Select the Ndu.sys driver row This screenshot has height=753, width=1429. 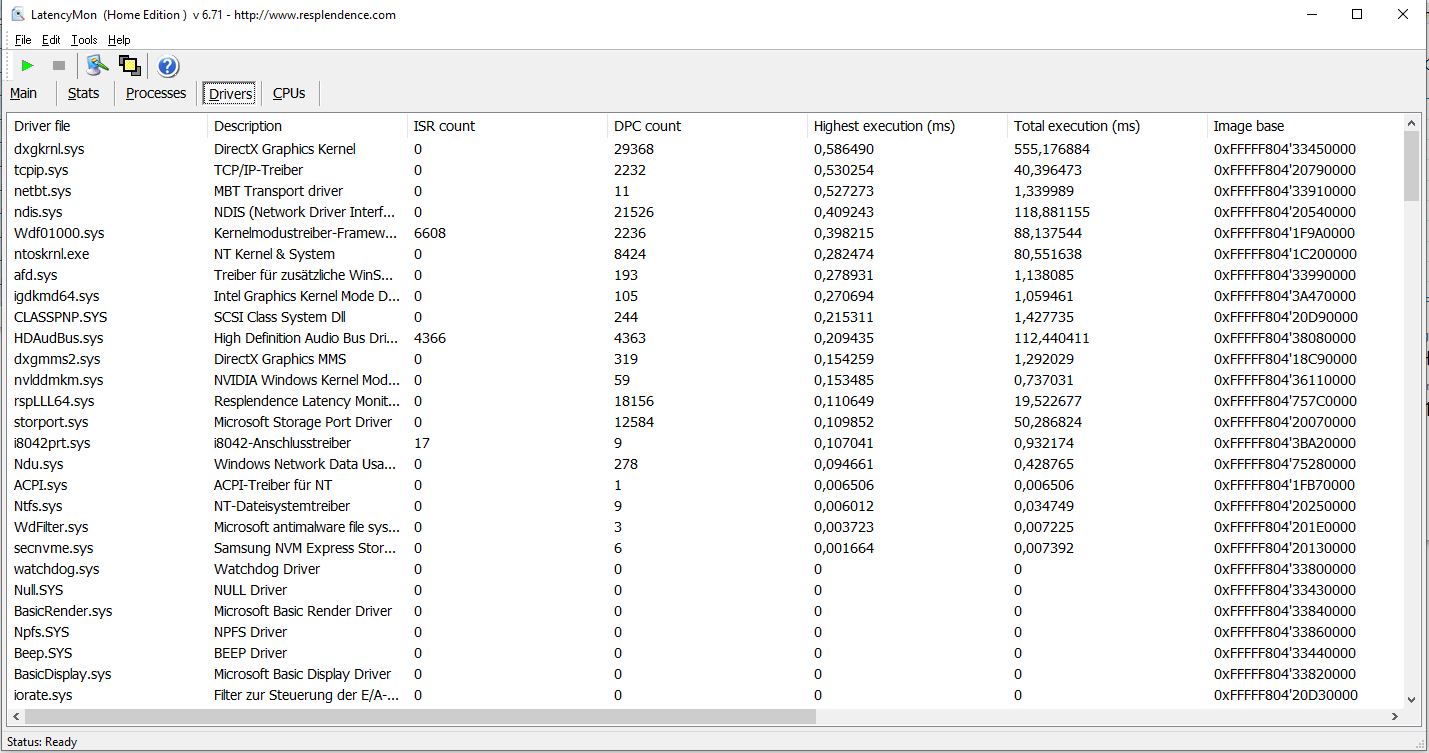tap(705, 464)
